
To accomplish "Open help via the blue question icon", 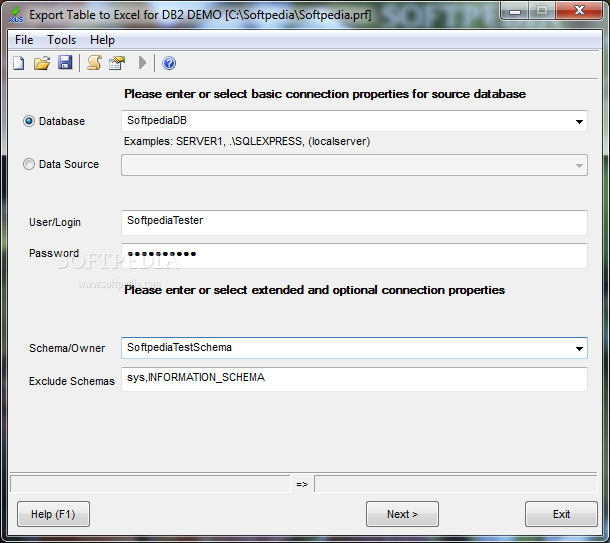I will 169,63.
